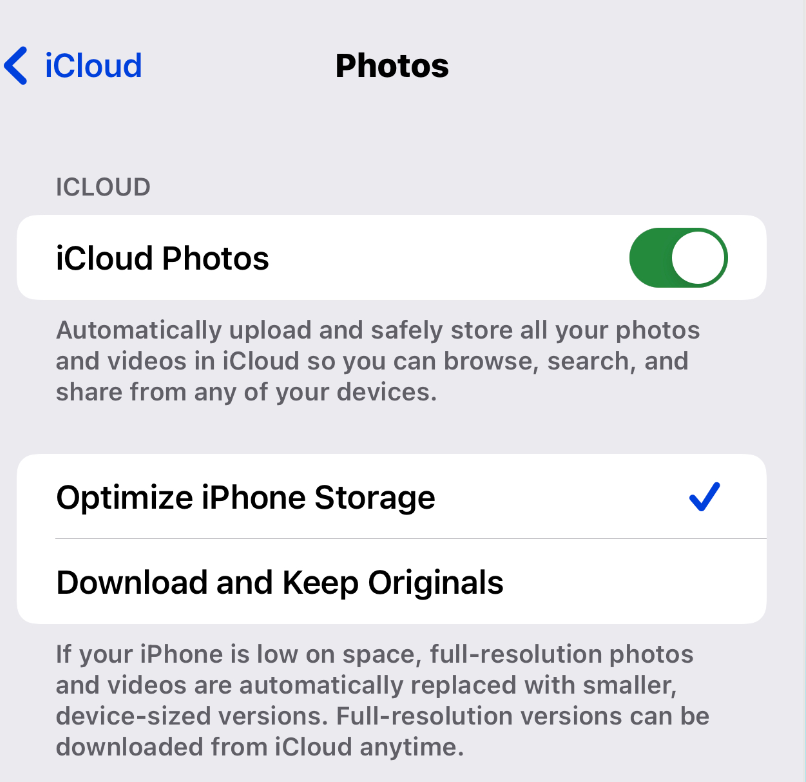Click the Photos page title
Image resolution: width=806 pixels, height=782 pixels.
click(392, 66)
